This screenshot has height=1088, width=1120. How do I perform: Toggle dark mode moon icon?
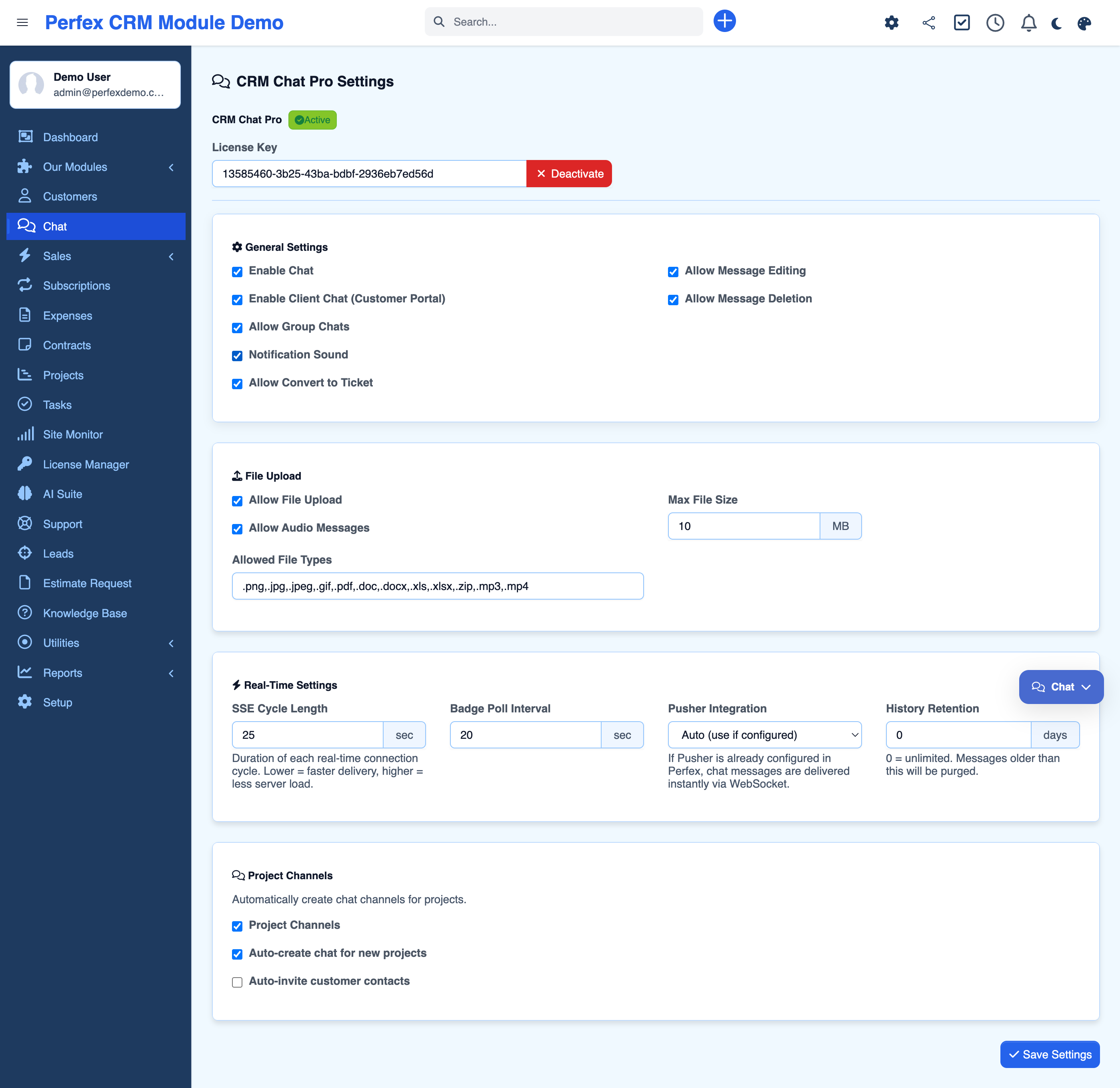click(x=1056, y=23)
